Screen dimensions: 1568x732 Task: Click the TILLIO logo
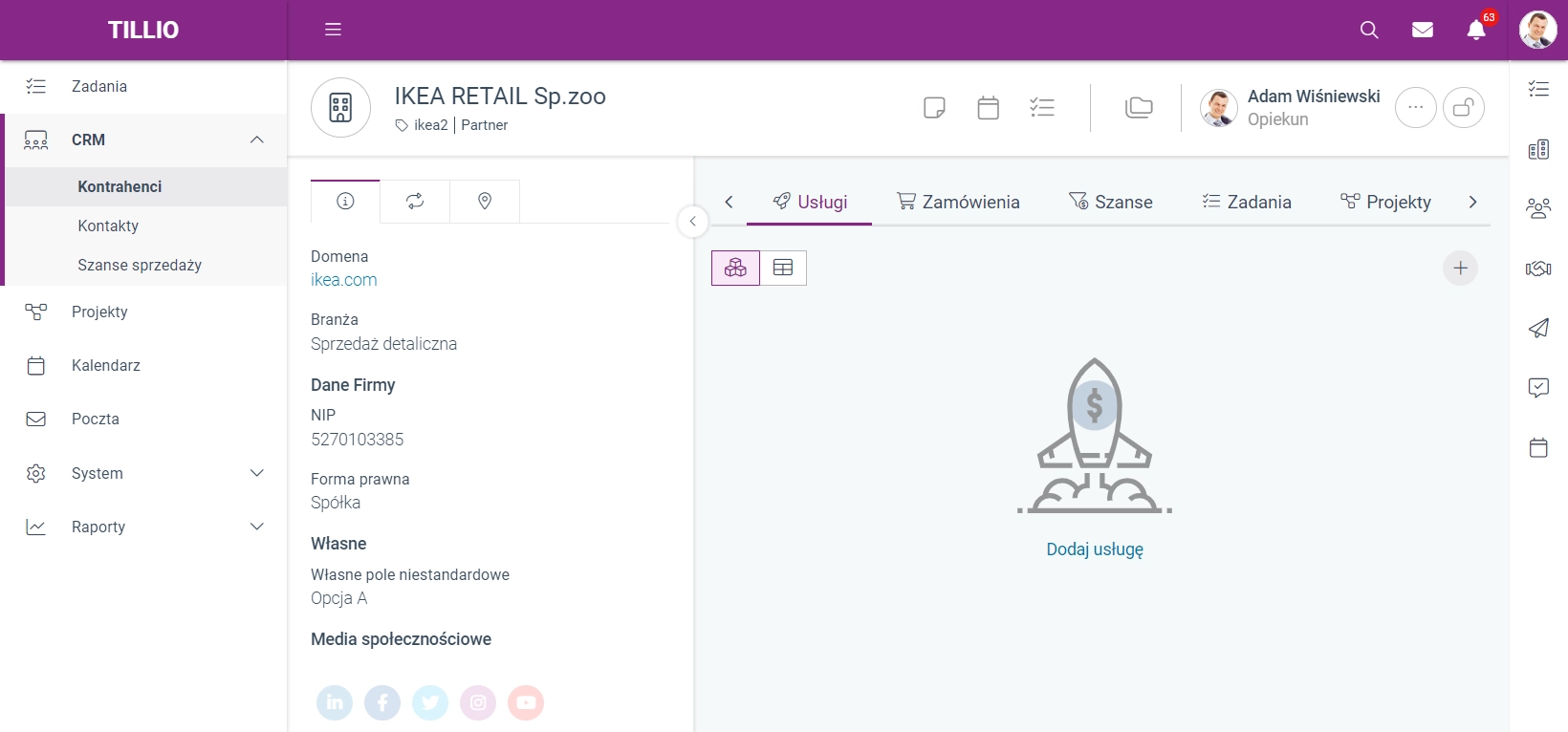pyautogui.click(x=143, y=30)
